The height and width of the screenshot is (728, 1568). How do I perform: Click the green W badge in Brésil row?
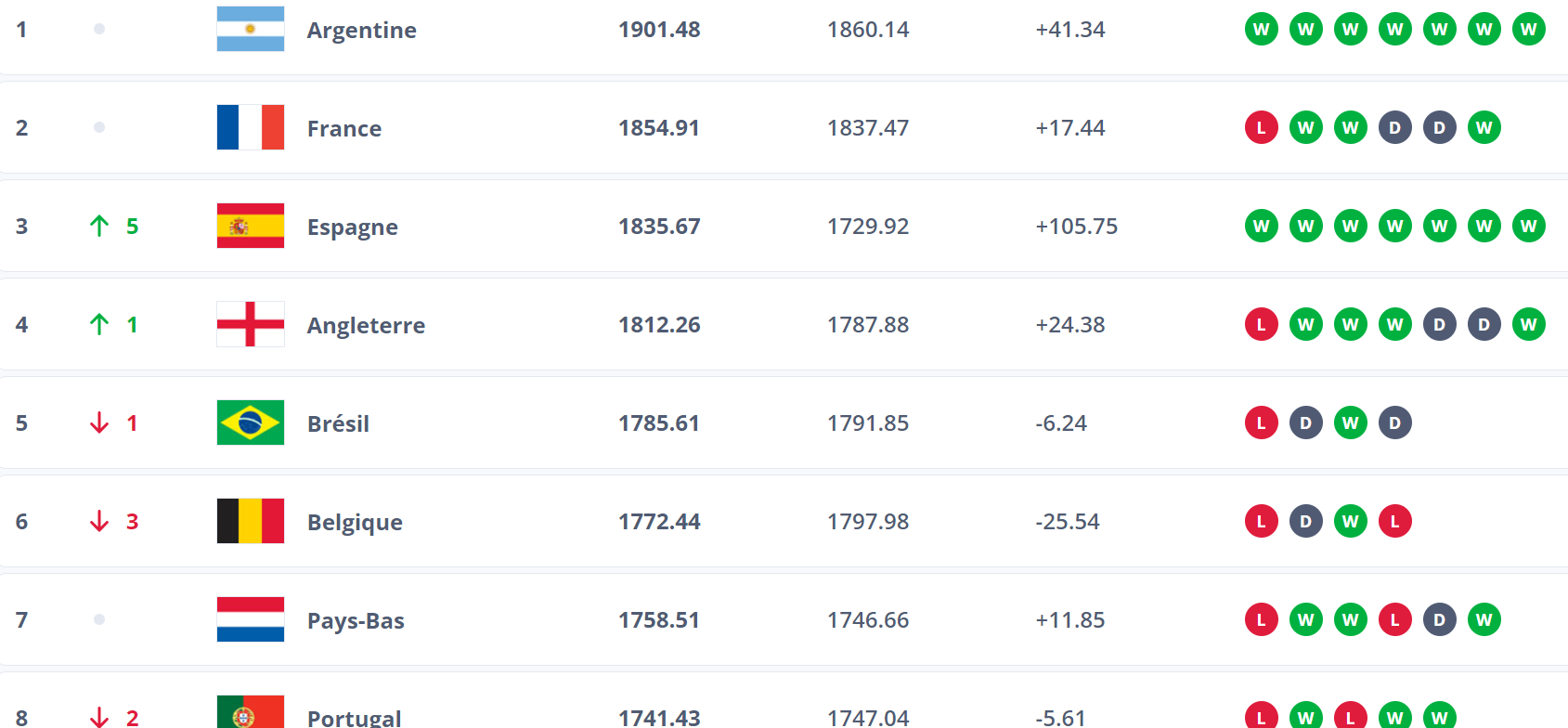pos(1350,422)
